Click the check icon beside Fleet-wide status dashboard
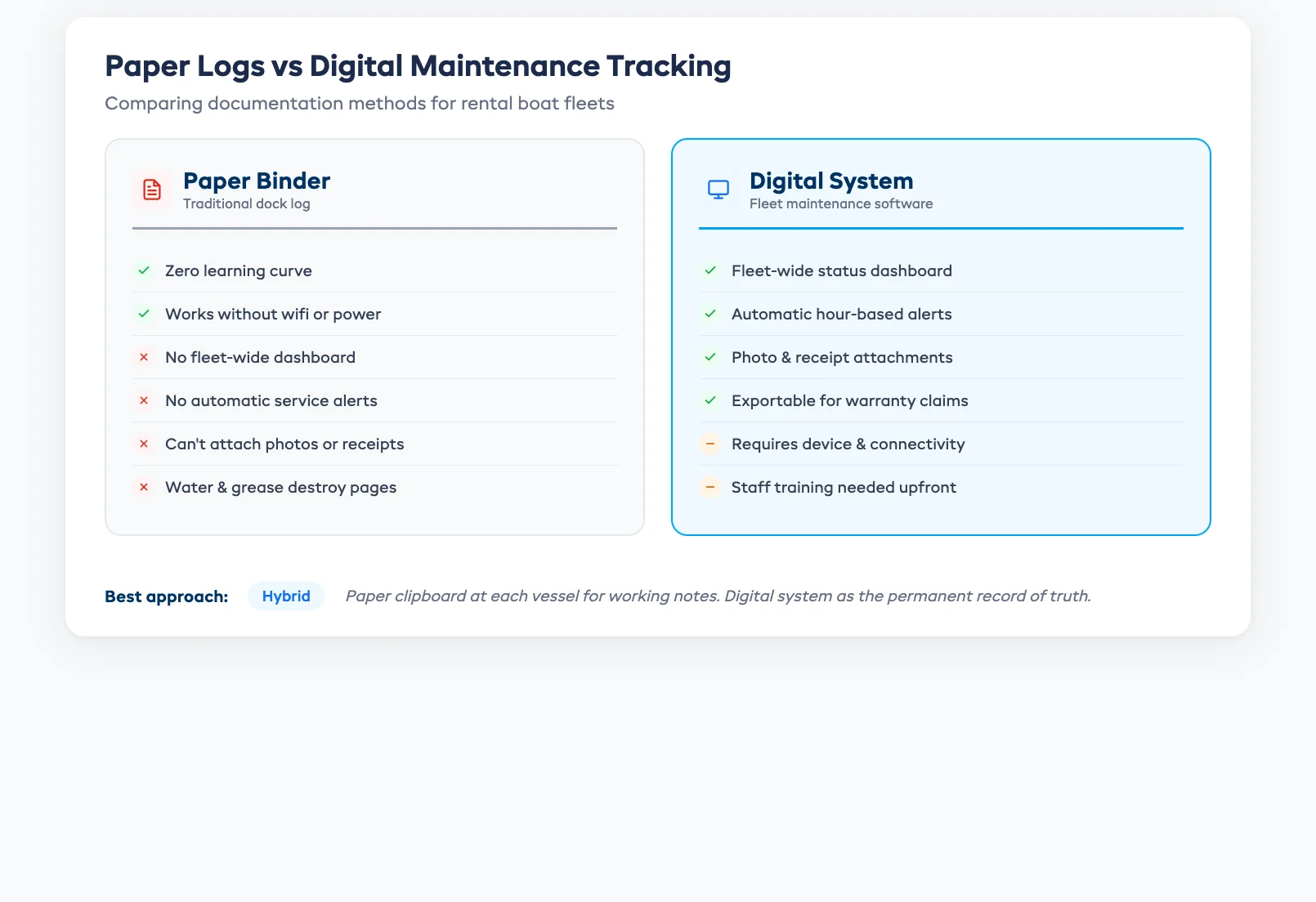 click(710, 270)
